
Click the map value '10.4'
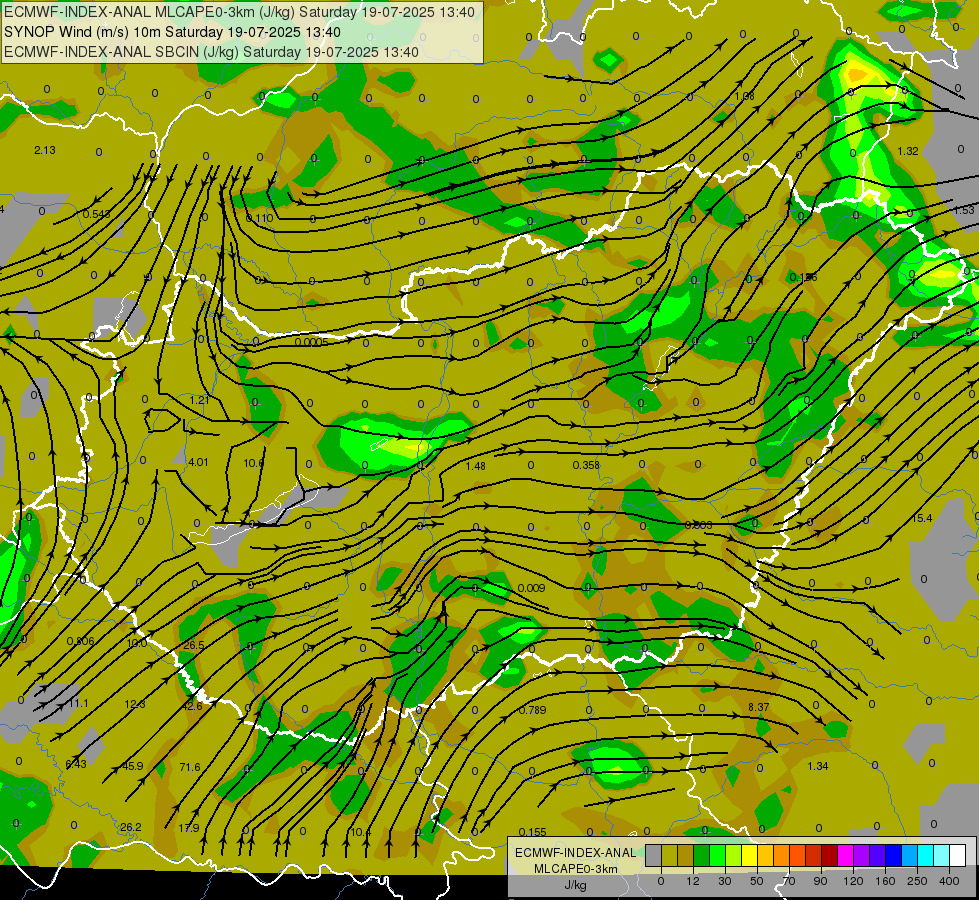pos(360,833)
